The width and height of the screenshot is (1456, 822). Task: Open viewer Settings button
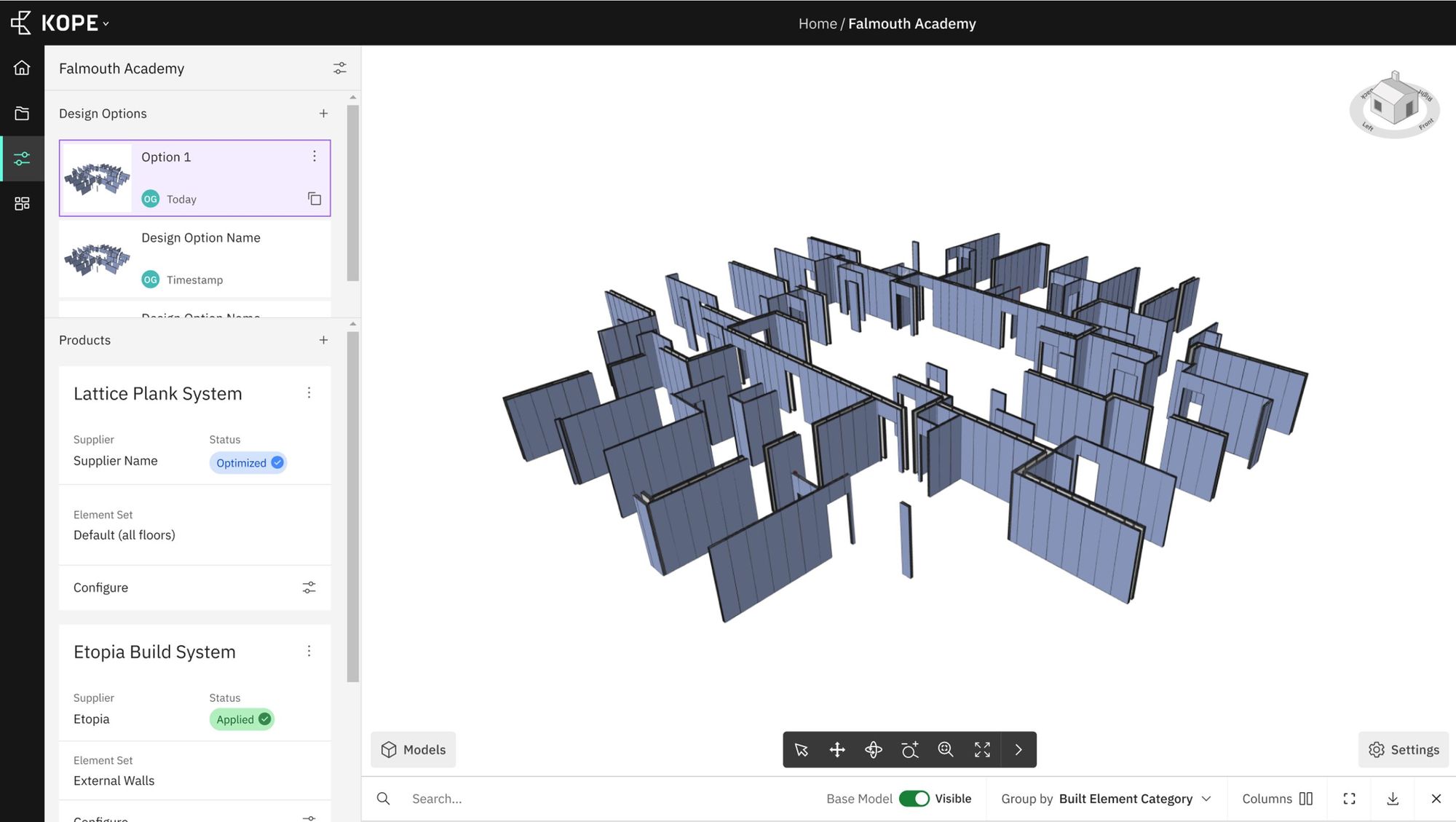click(1404, 750)
